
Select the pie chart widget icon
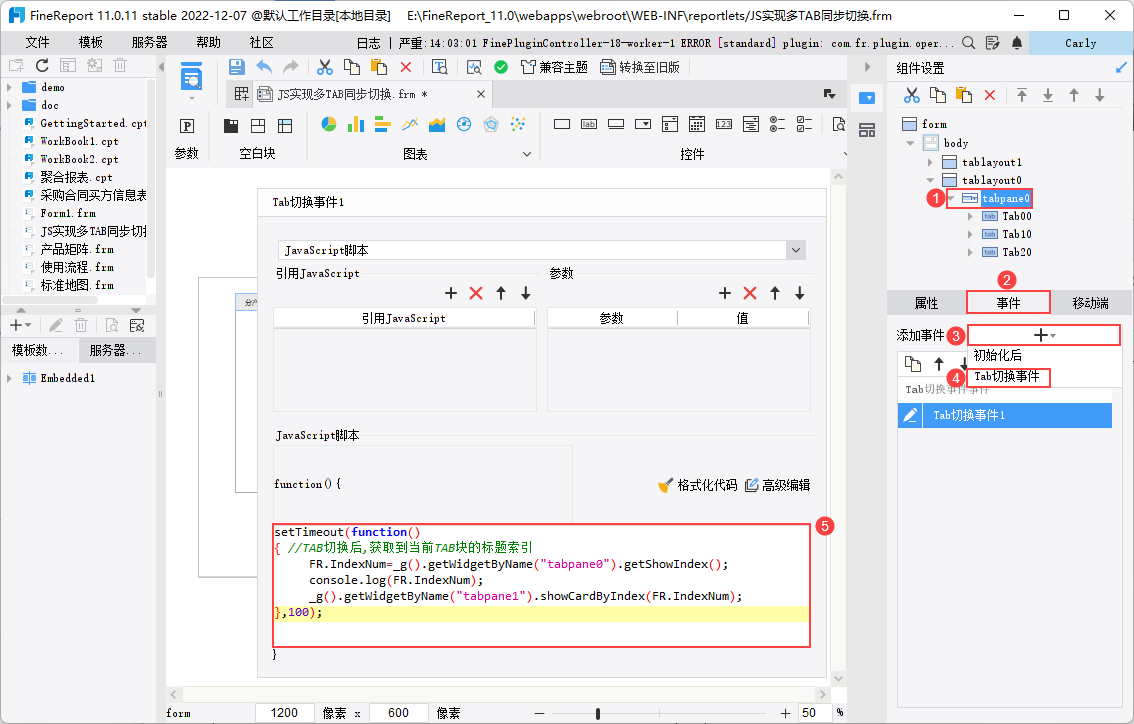[328, 125]
